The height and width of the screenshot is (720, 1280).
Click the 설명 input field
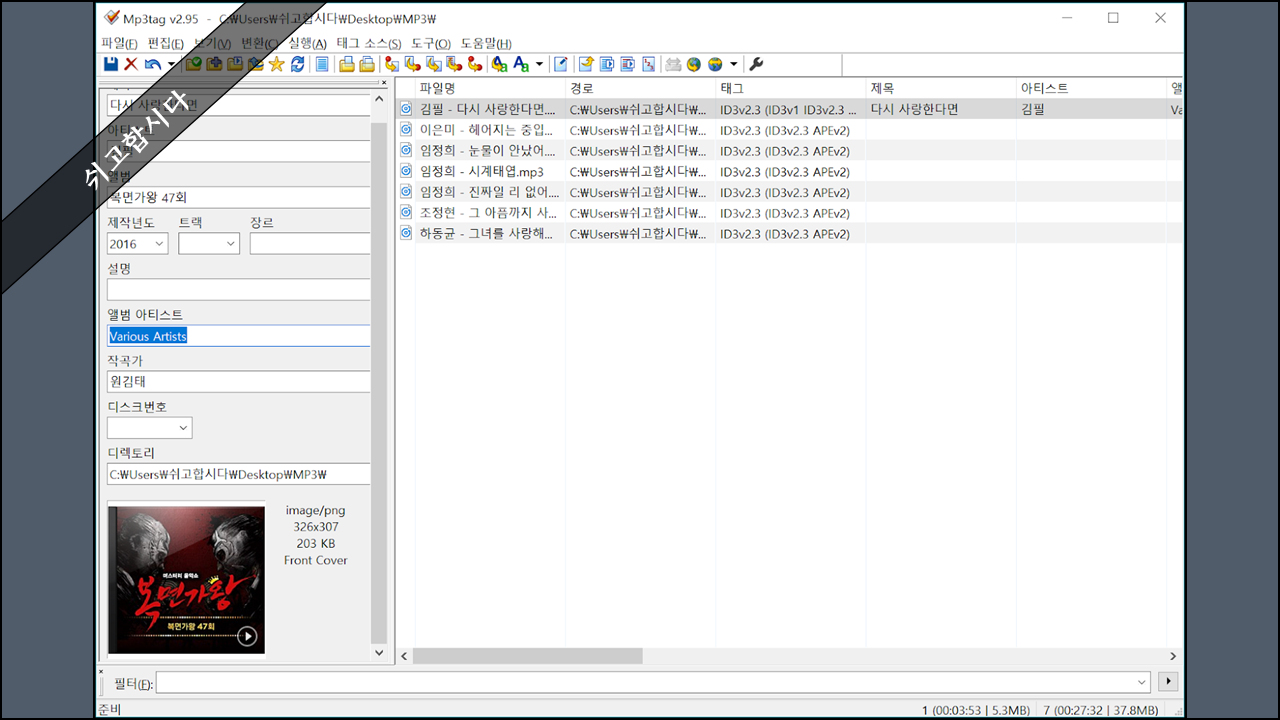(x=239, y=289)
